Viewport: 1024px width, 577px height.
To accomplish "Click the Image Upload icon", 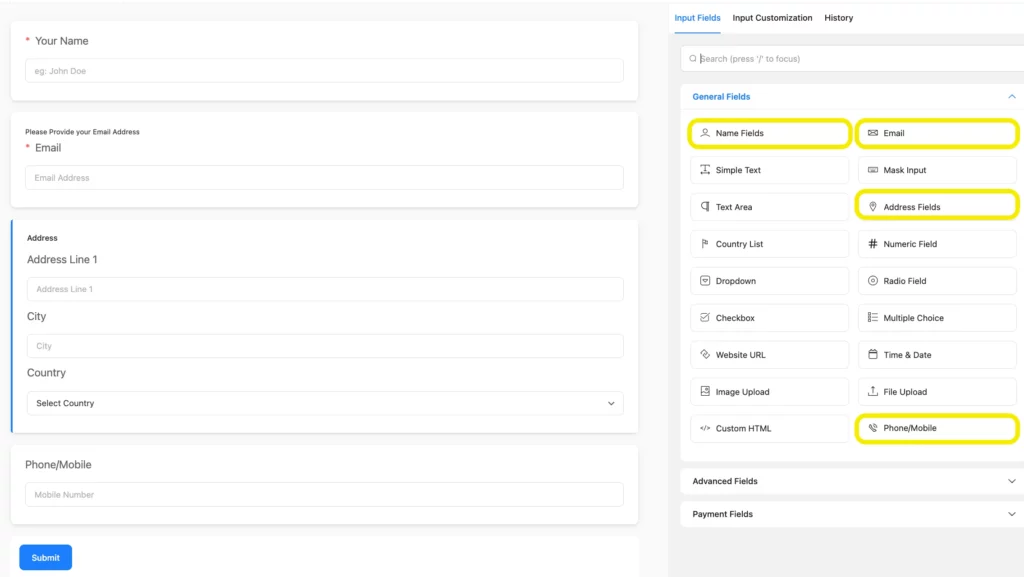I will point(705,391).
